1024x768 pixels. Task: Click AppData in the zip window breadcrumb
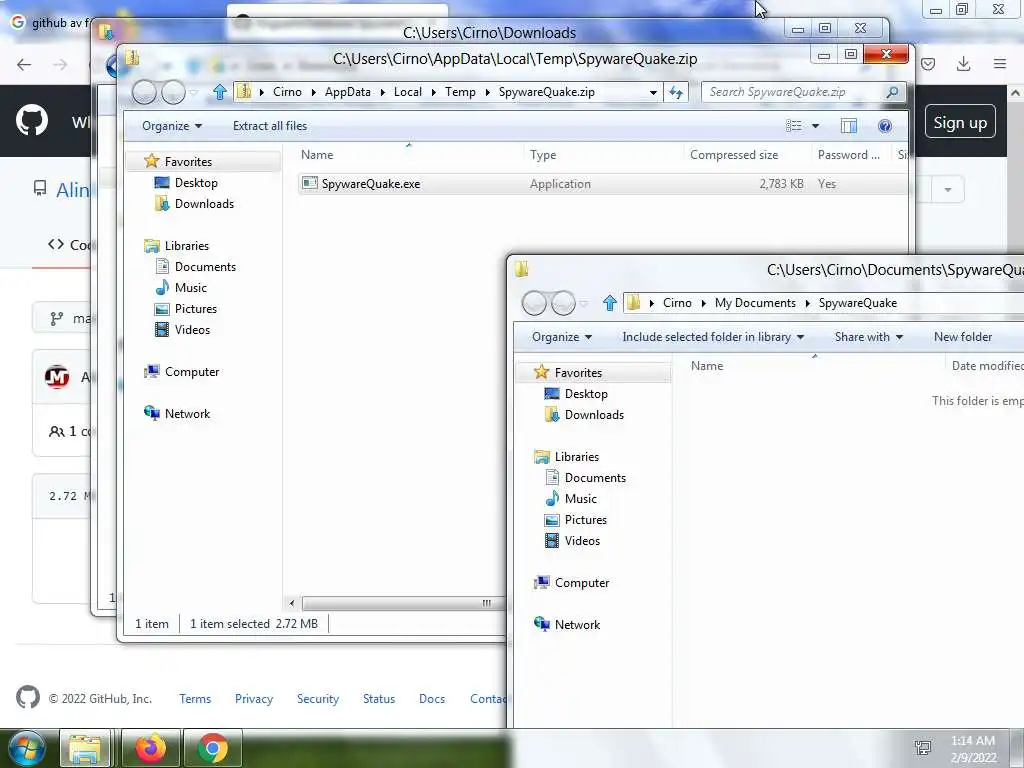tap(347, 92)
